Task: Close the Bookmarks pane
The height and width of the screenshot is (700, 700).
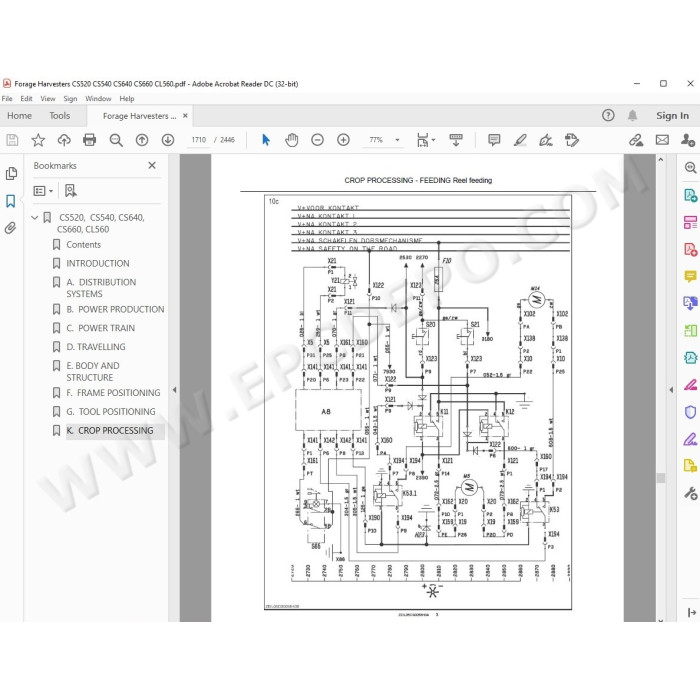Action: pyautogui.click(x=152, y=166)
